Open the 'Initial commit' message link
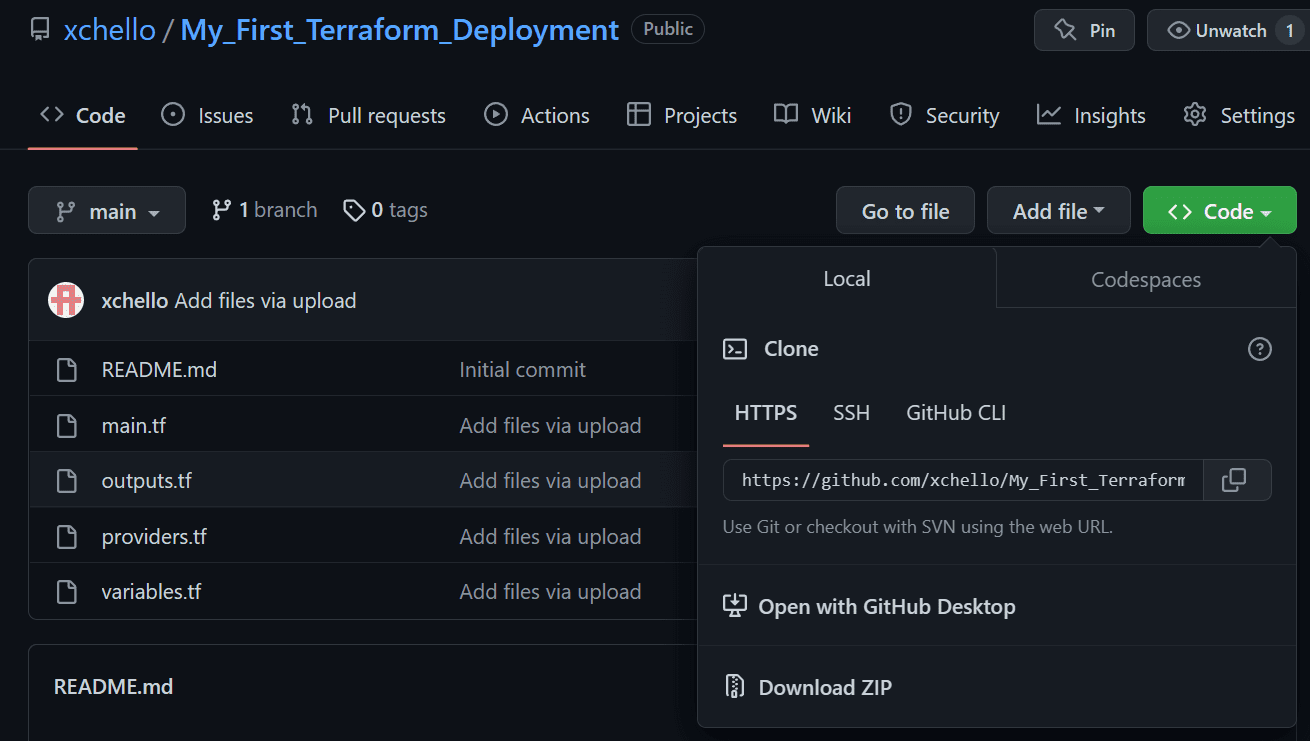 (x=522, y=369)
